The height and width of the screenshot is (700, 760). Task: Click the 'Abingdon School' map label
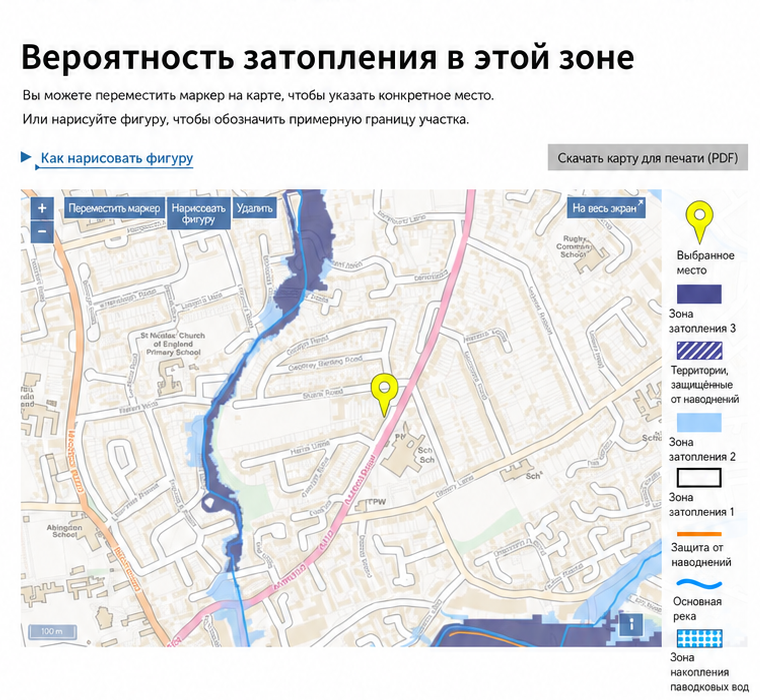tap(64, 531)
